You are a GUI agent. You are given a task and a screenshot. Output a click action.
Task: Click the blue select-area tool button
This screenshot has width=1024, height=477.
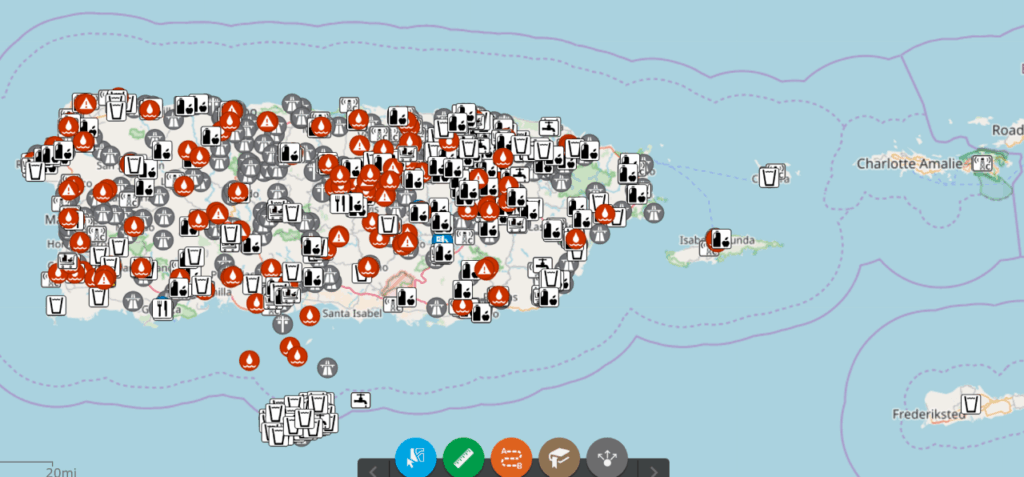coord(415,458)
